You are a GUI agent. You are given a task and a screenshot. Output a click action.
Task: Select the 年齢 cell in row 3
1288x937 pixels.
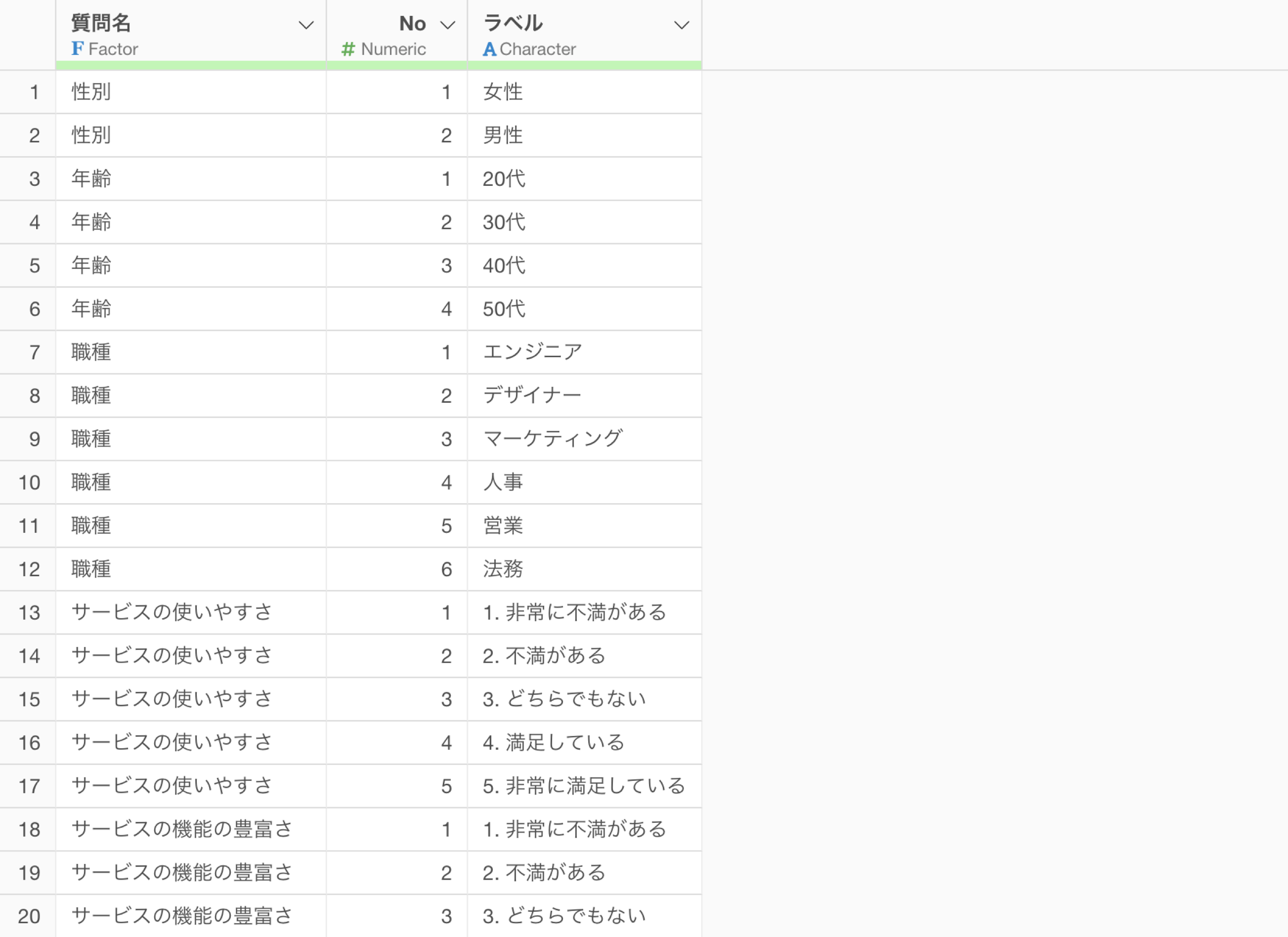coord(91,179)
